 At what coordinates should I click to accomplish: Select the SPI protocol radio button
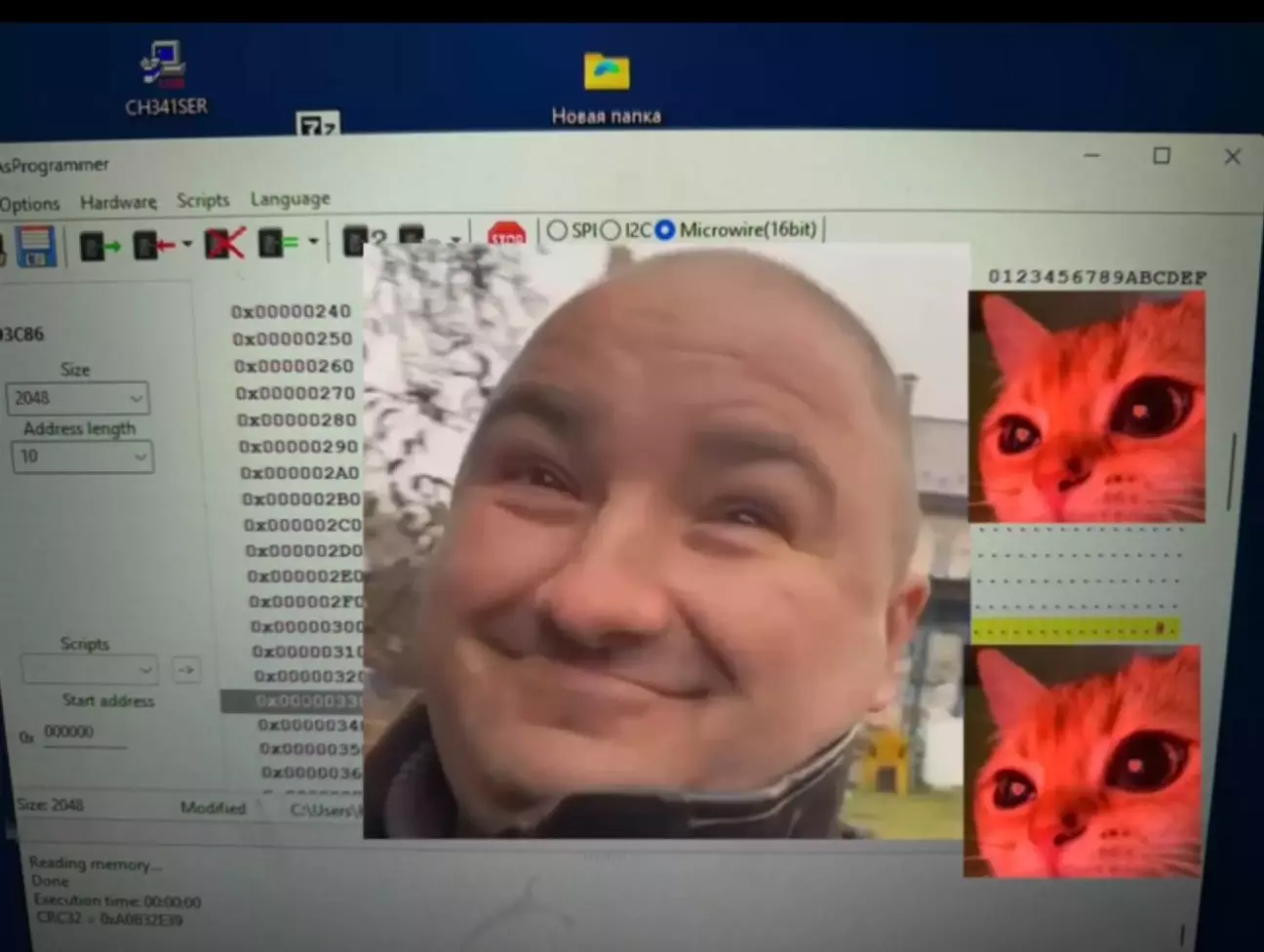pos(558,230)
